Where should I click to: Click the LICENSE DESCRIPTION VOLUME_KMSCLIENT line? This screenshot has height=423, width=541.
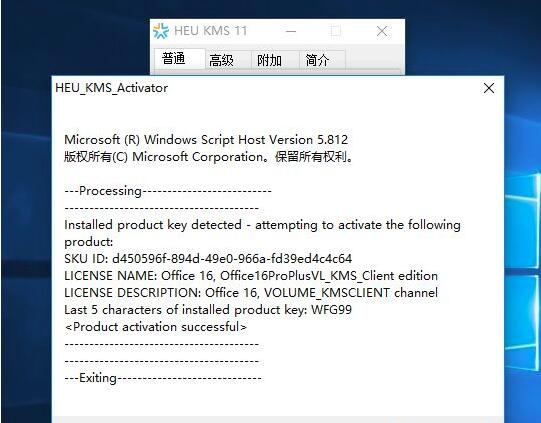click(x=251, y=293)
